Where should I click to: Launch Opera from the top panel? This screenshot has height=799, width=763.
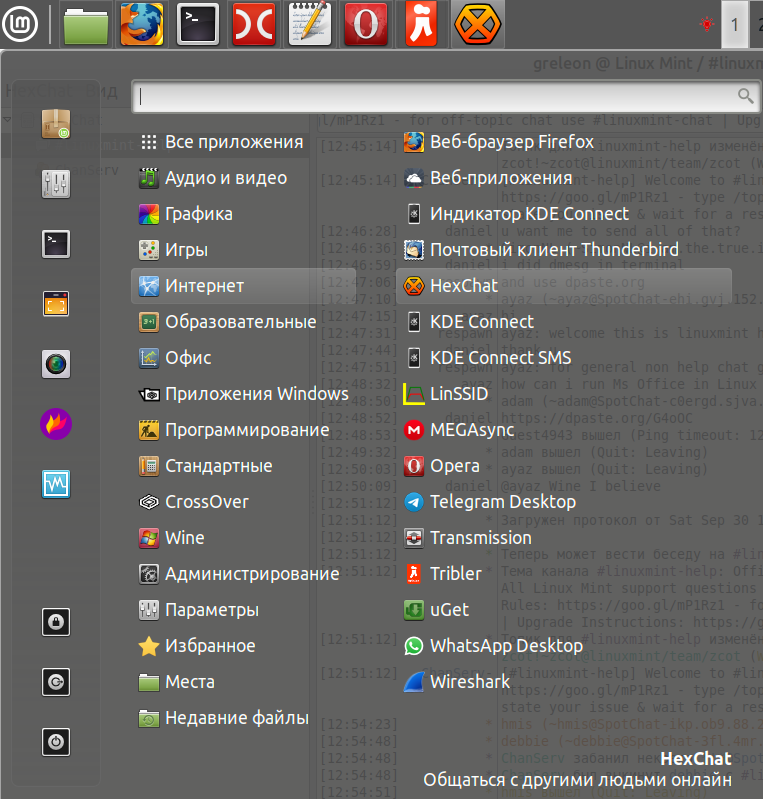click(x=365, y=24)
